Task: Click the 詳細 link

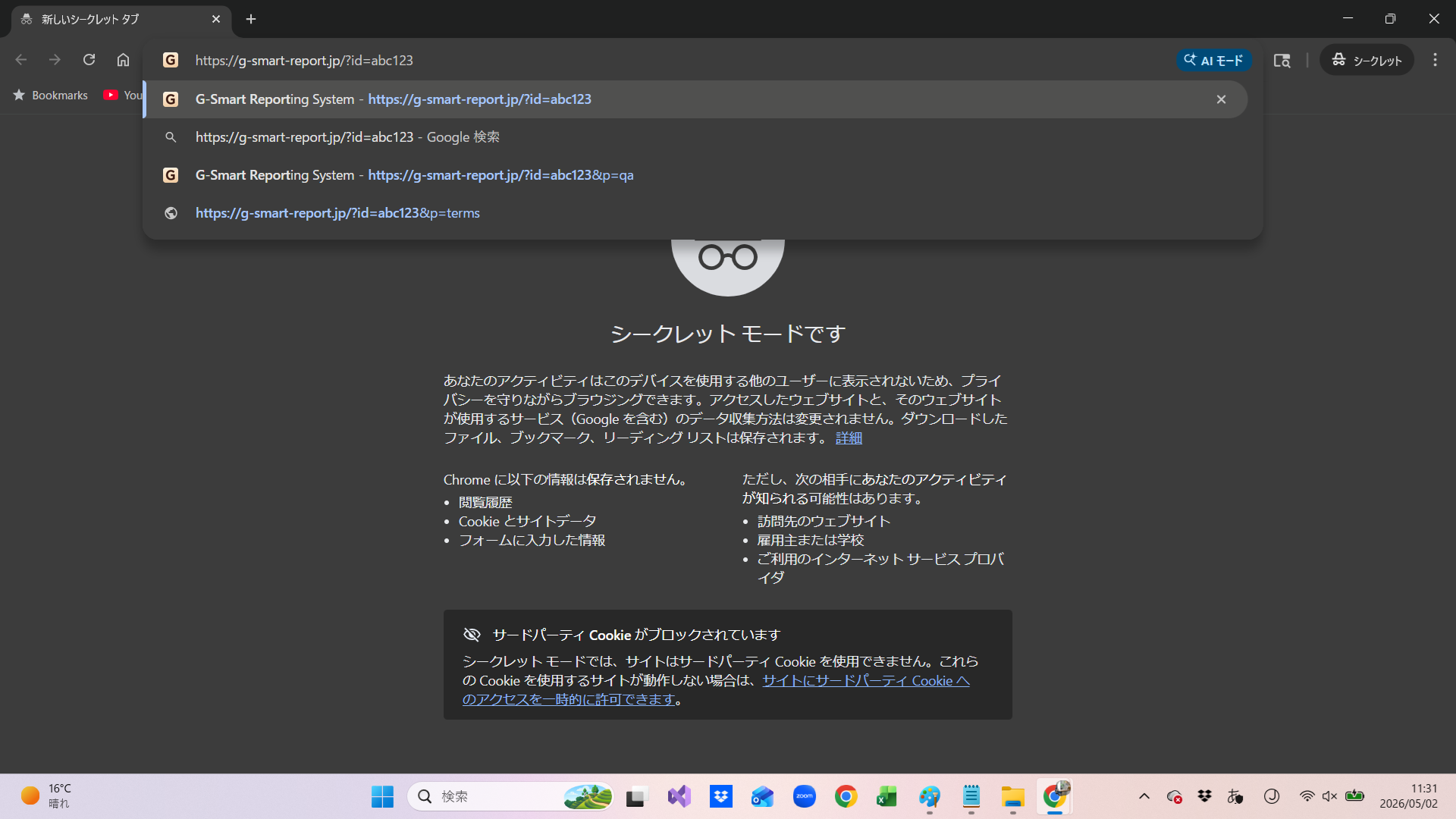Action: [x=849, y=438]
